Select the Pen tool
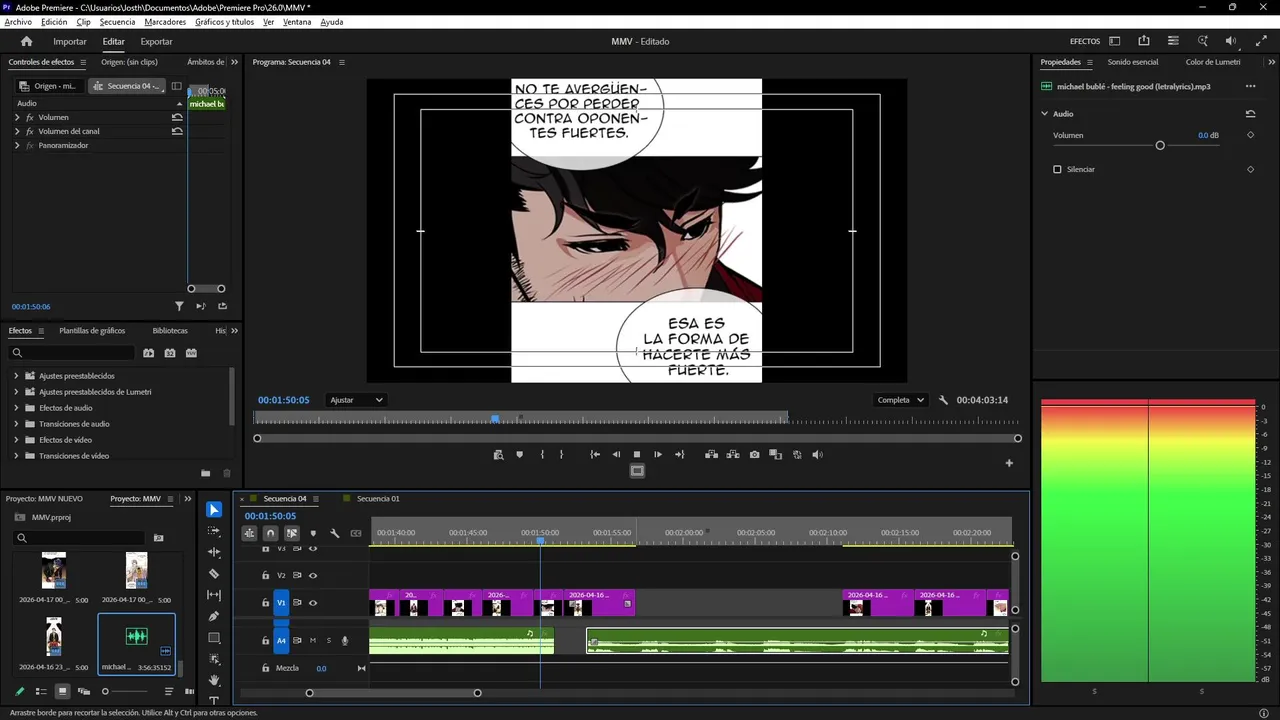 (214, 616)
